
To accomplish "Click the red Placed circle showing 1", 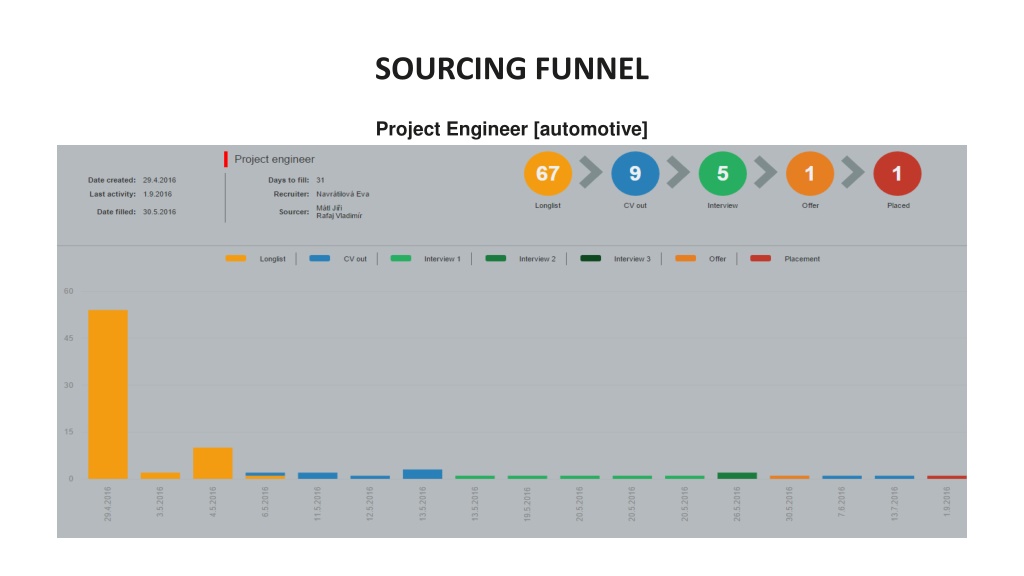I will (897, 174).
